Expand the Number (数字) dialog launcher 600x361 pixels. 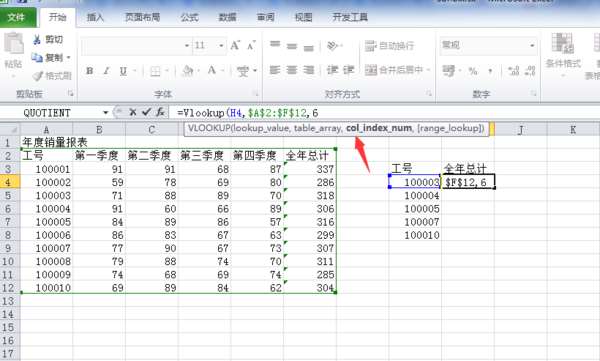533,93
